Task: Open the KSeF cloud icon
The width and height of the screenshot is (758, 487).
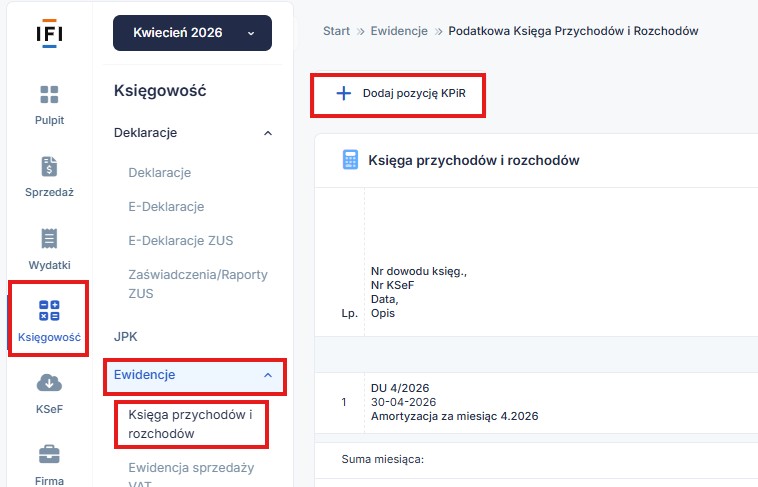Action: (49, 383)
